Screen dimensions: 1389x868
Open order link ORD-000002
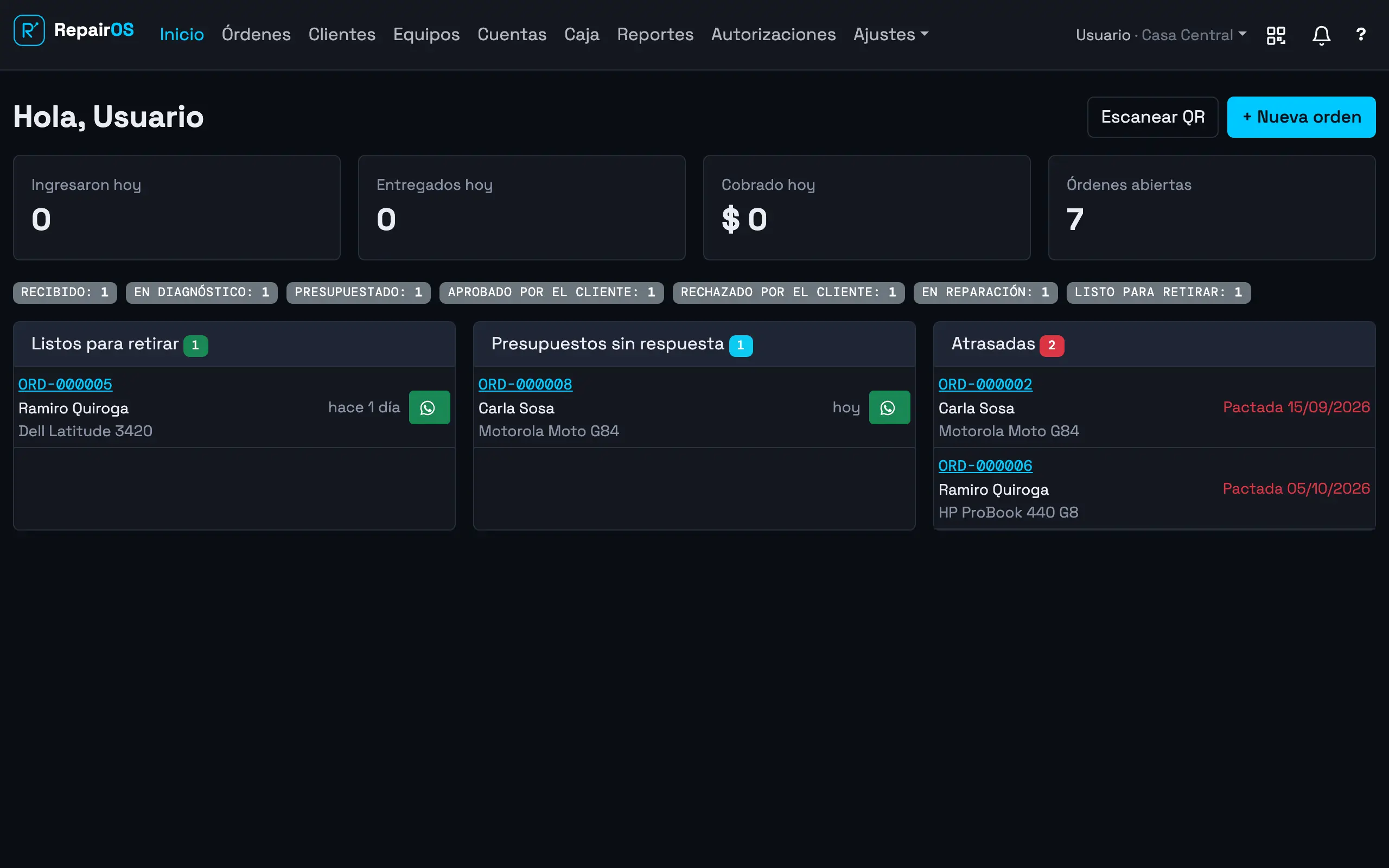coord(985,385)
